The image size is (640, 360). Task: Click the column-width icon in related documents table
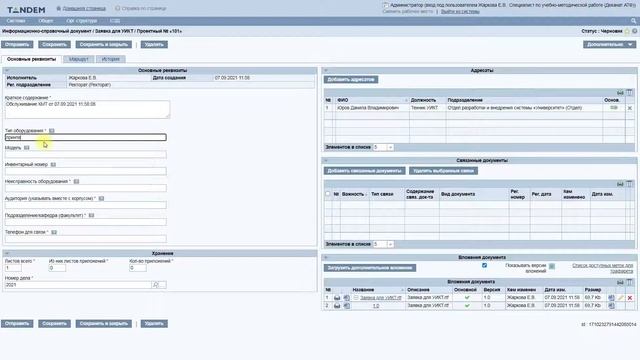point(620,184)
